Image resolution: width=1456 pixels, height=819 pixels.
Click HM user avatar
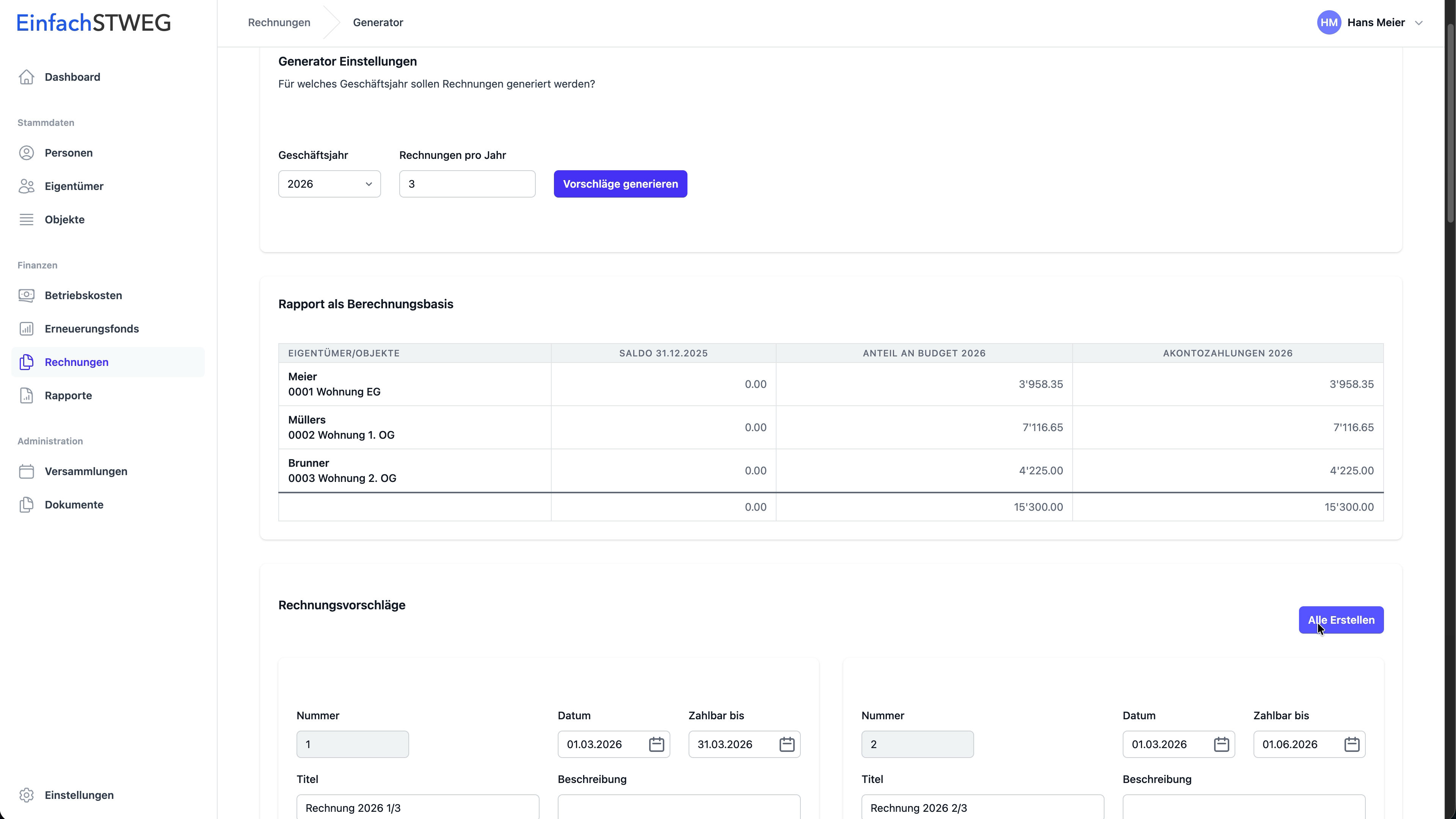click(1329, 23)
